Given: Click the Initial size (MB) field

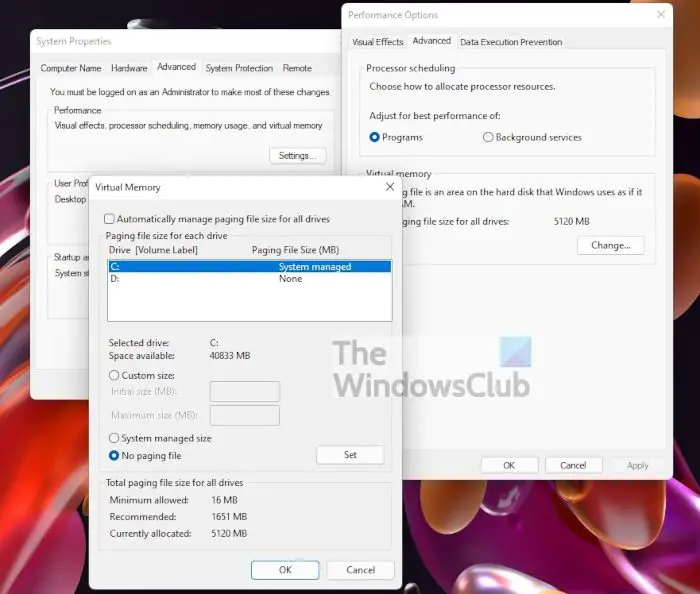Looking at the screenshot, I should click(x=245, y=391).
